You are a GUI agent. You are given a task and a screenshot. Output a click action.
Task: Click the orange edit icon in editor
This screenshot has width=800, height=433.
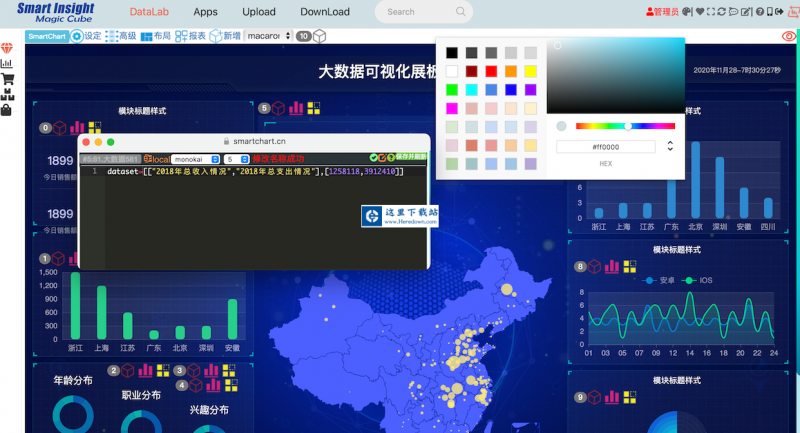(382, 158)
